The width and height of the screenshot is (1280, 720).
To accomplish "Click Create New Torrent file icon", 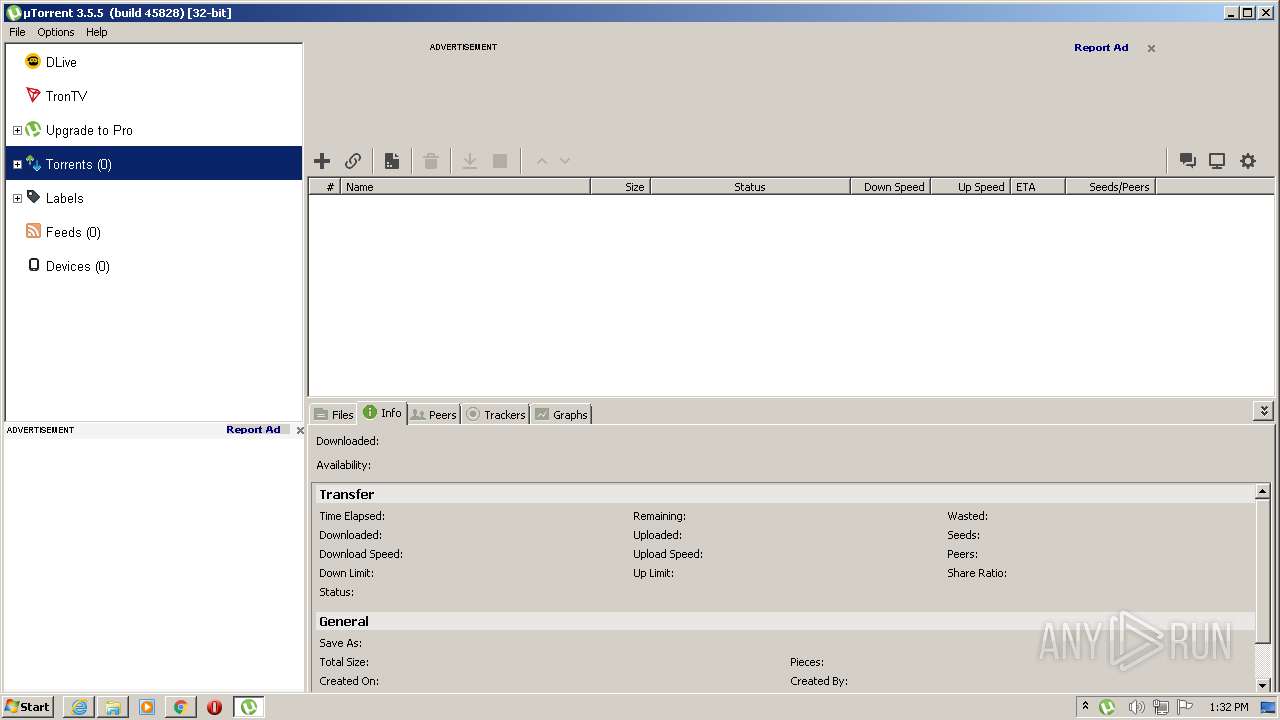I will pos(392,161).
